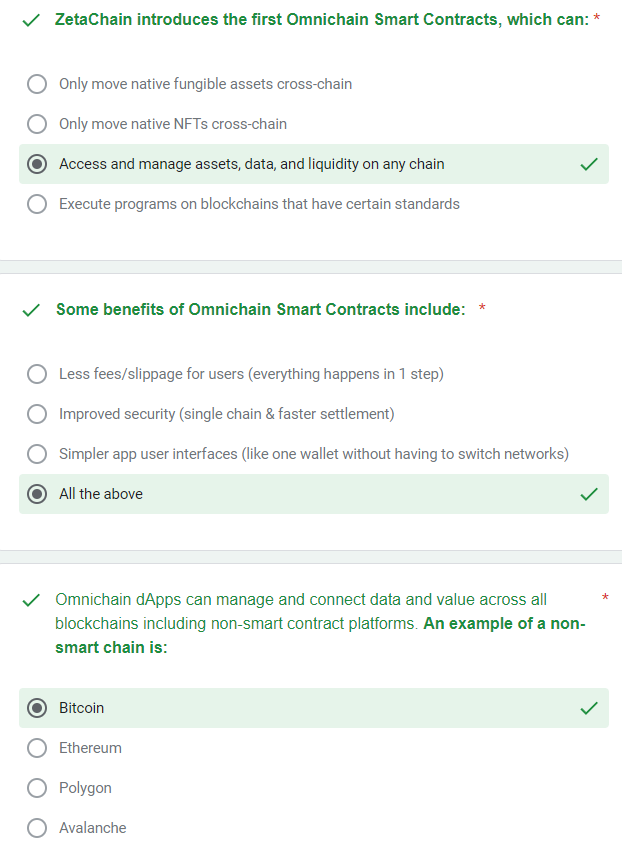Viewport: 622px width, 855px height.
Task: Select 'Only move native NFTs cross-chain' option
Action: pos(37,124)
